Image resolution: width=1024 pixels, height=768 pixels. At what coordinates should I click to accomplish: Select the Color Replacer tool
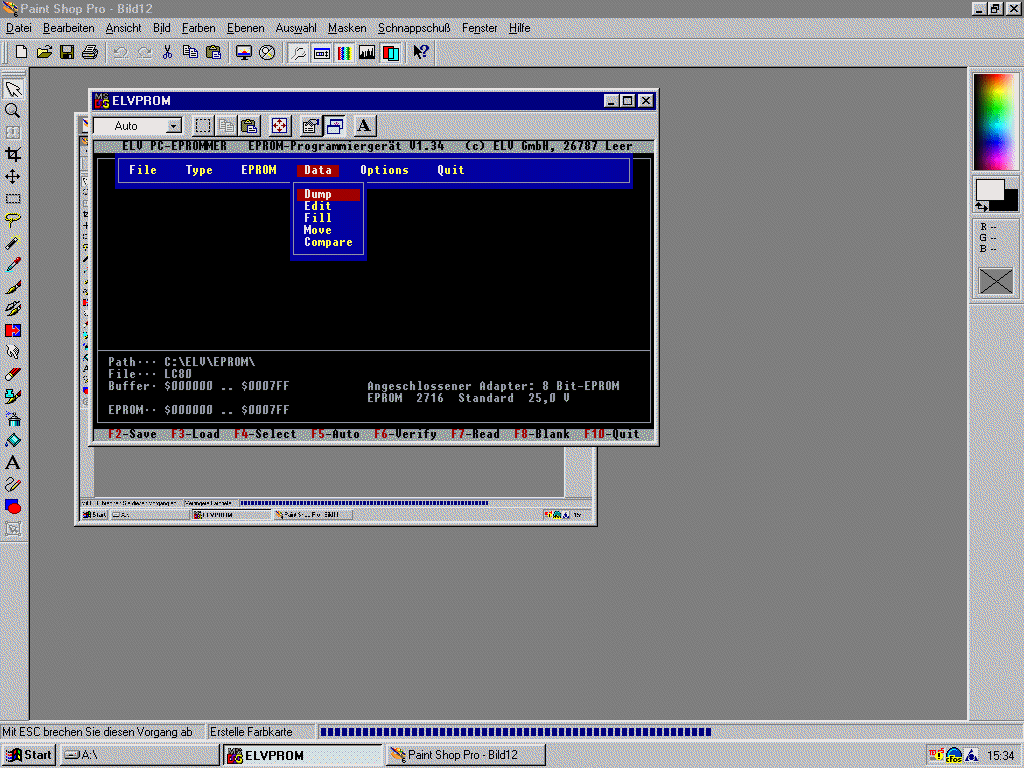[x=13, y=330]
